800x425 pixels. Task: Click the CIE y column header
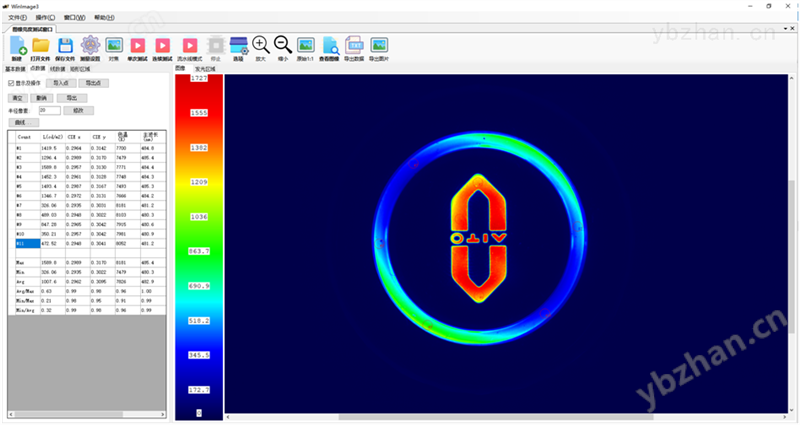tap(103, 137)
